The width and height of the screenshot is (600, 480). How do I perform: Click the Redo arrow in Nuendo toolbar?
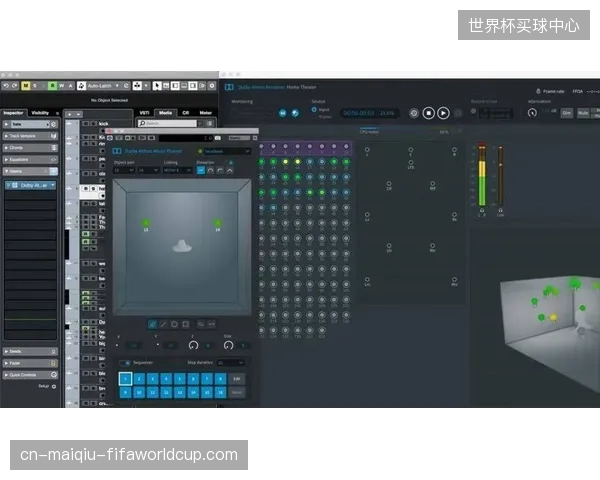click(15, 86)
